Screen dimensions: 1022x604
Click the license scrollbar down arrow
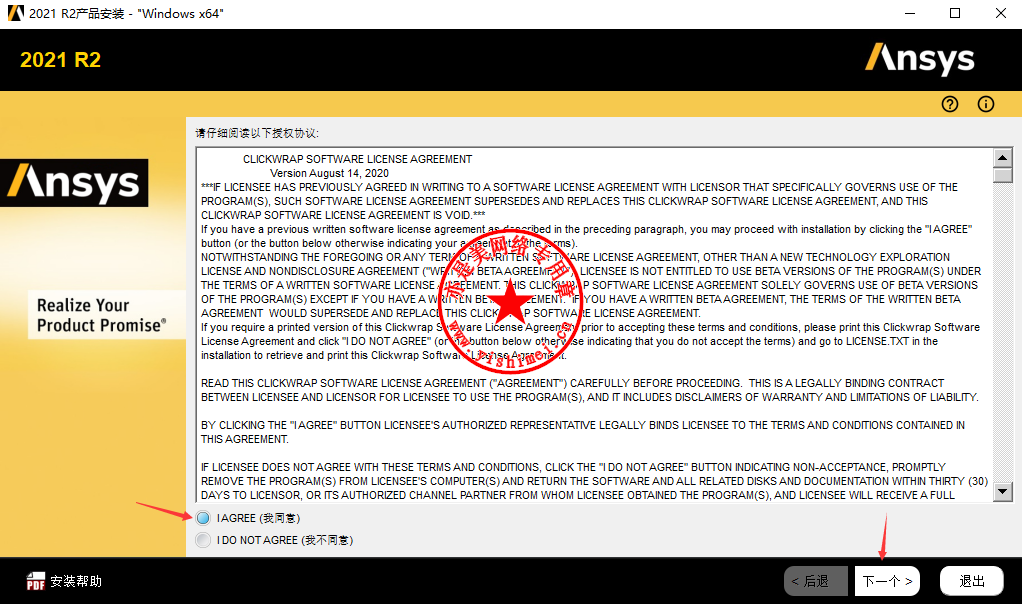[1002, 492]
